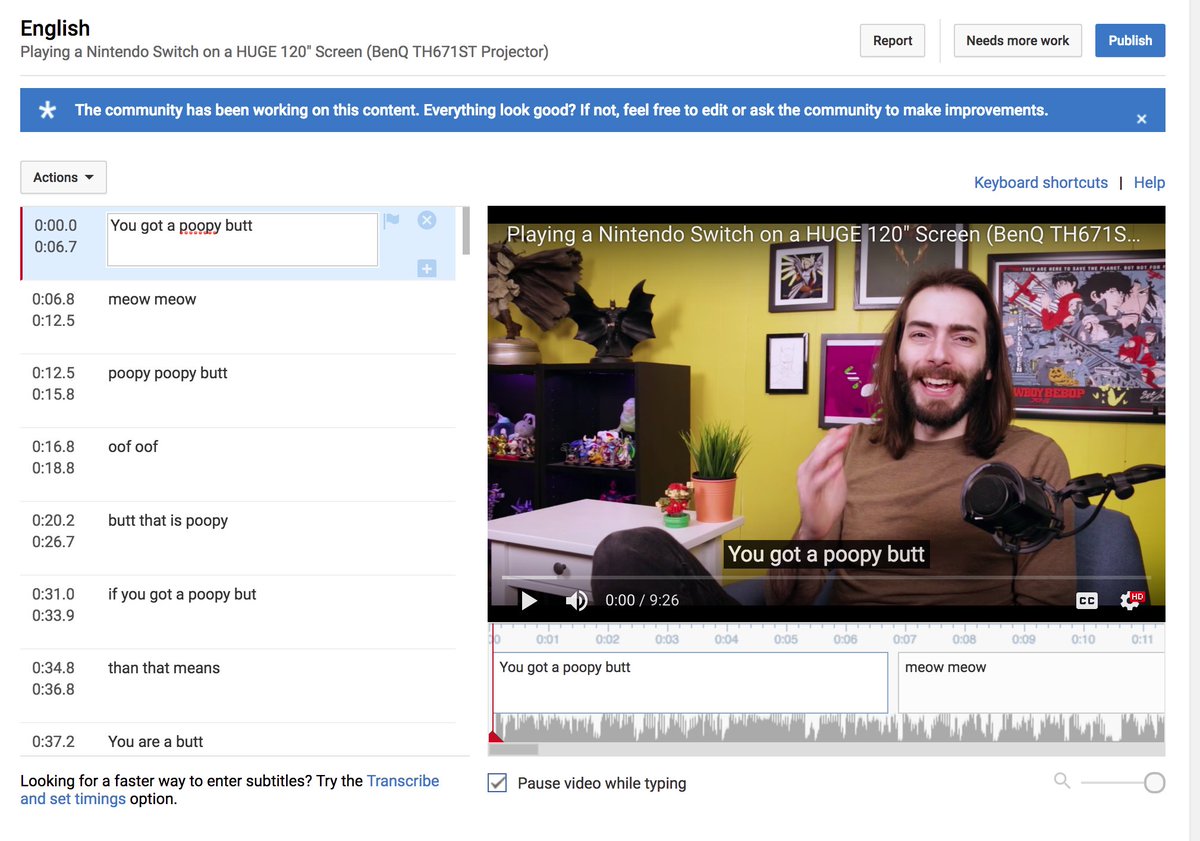The width and height of the screenshot is (1200, 841).
Task: Click the magnifier zoom icon near the timeline
Action: pos(1062,781)
